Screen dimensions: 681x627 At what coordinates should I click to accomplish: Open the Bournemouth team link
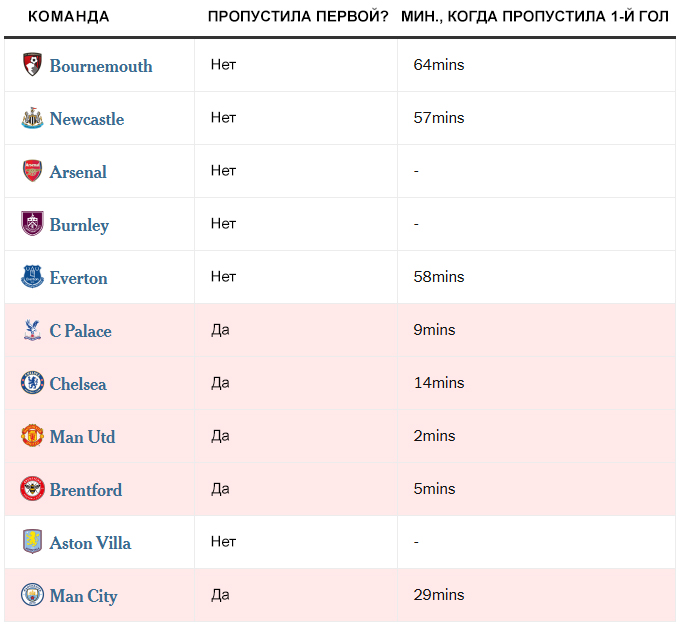coord(101,66)
